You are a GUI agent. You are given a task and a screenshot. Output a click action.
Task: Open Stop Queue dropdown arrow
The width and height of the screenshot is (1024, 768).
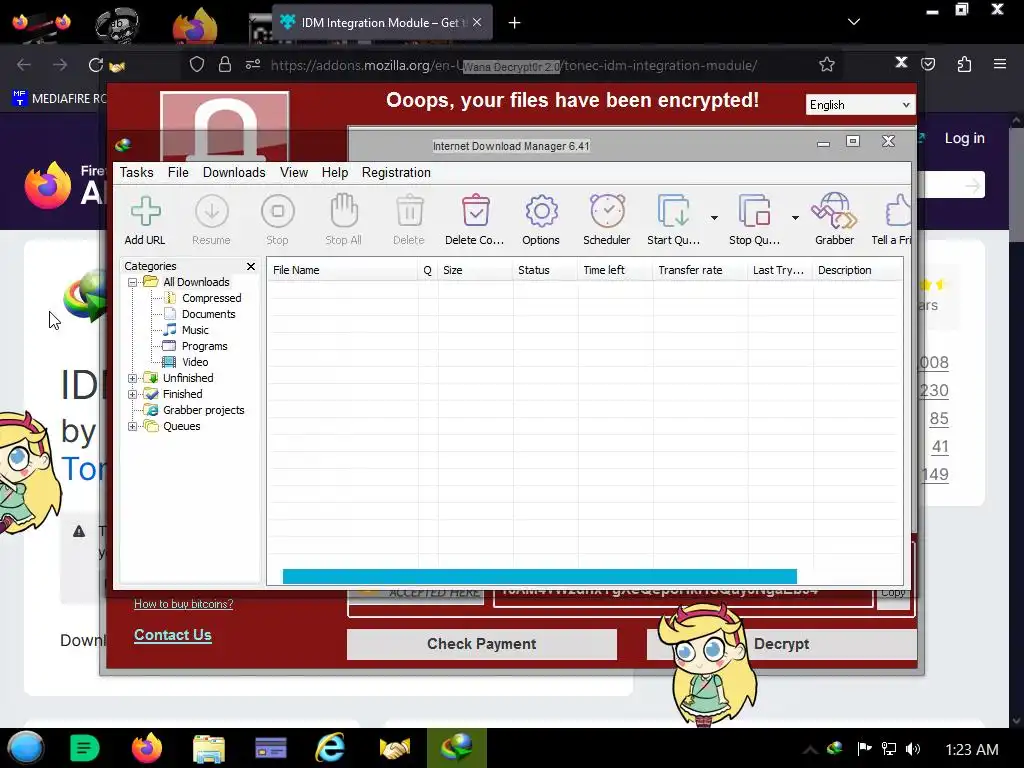coord(795,217)
